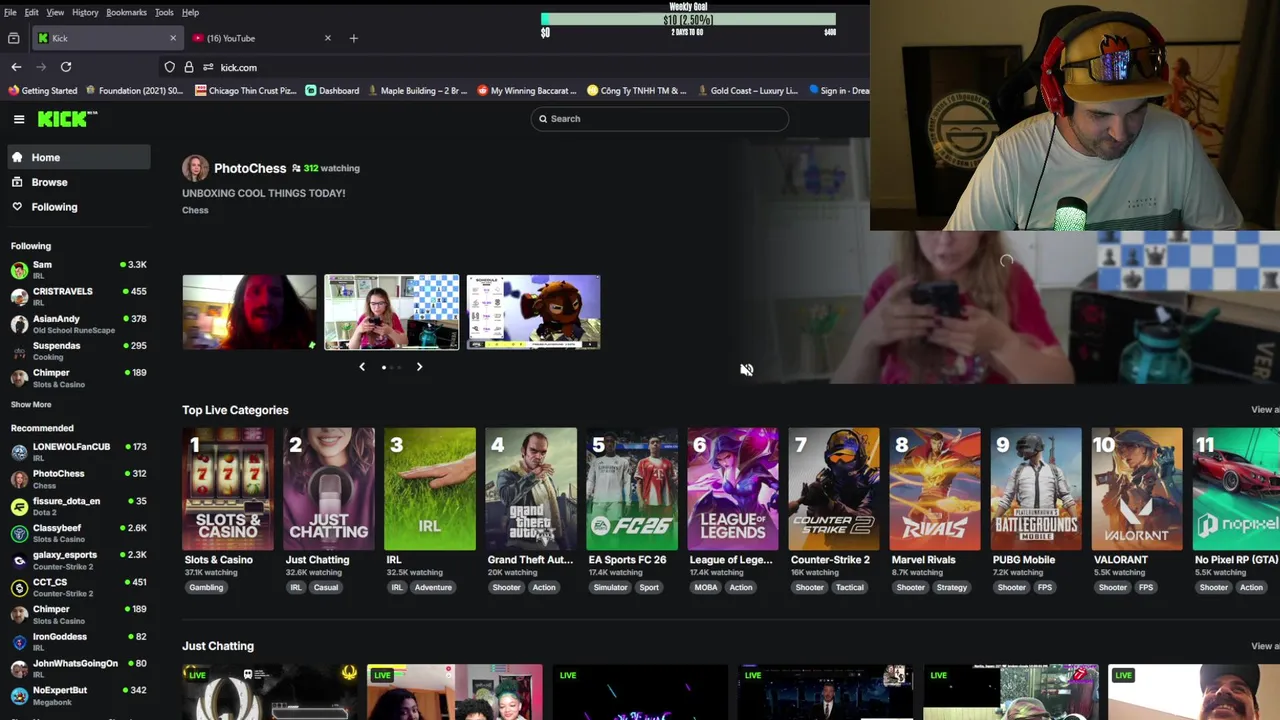Open Following page in sidebar
This screenshot has height=720, width=1280.
coord(78,207)
